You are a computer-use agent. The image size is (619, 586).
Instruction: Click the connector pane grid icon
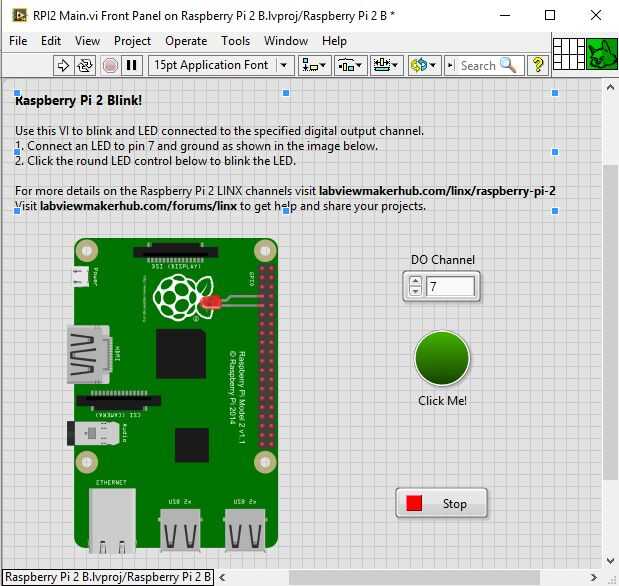[569, 54]
